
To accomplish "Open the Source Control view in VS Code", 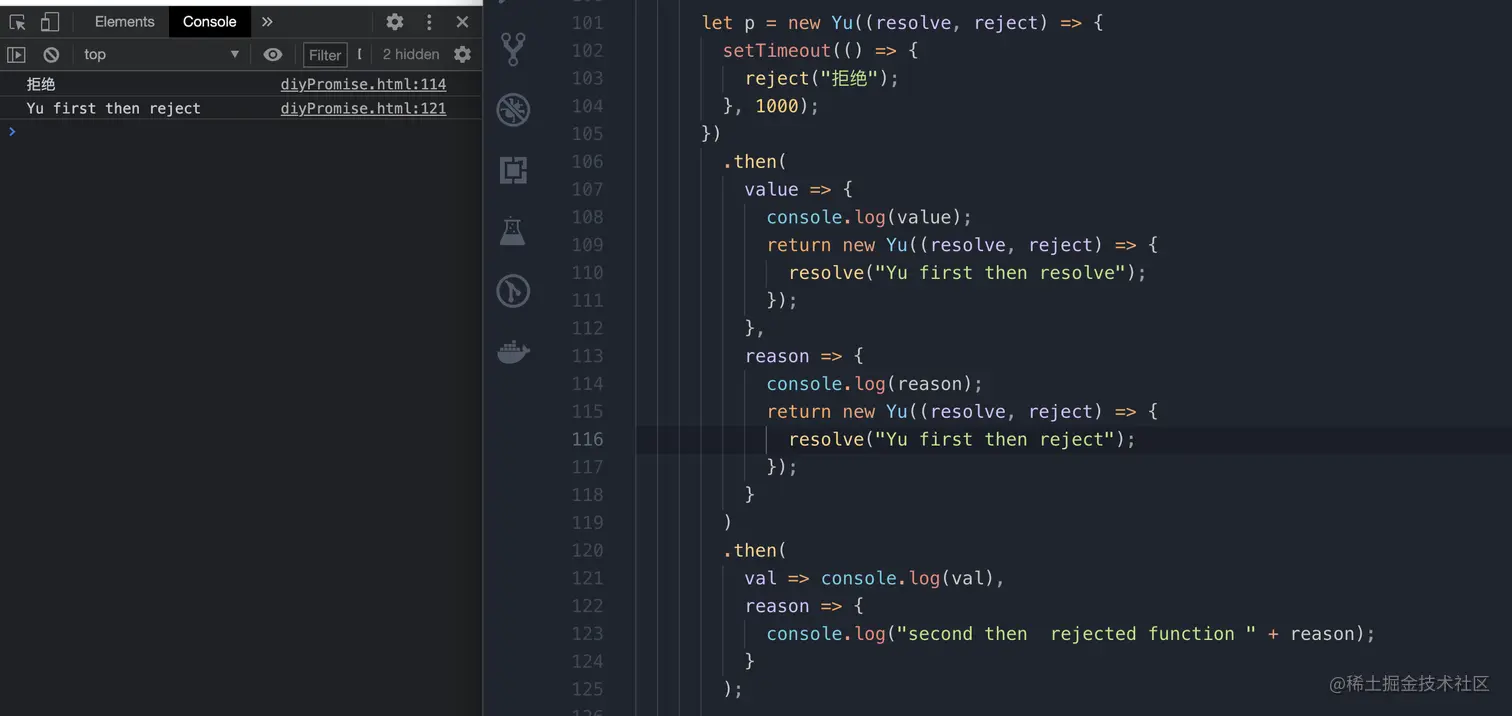I will click(513, 49).
